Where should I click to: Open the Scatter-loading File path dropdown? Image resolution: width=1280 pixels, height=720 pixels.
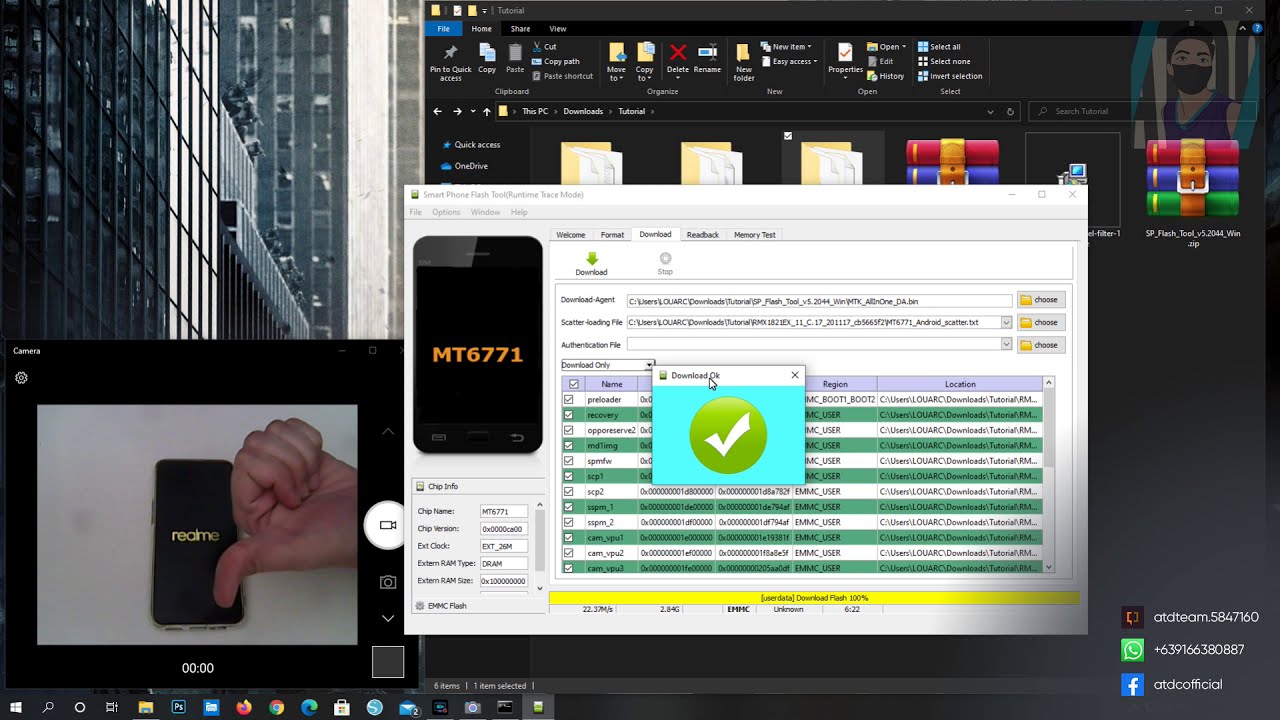pos(1006,323)
